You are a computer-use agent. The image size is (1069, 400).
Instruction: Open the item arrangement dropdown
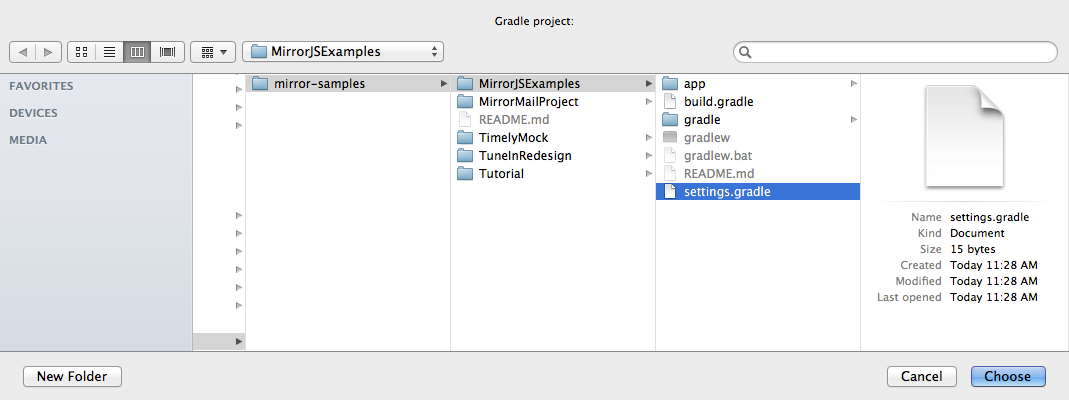(x=213, y=51)
